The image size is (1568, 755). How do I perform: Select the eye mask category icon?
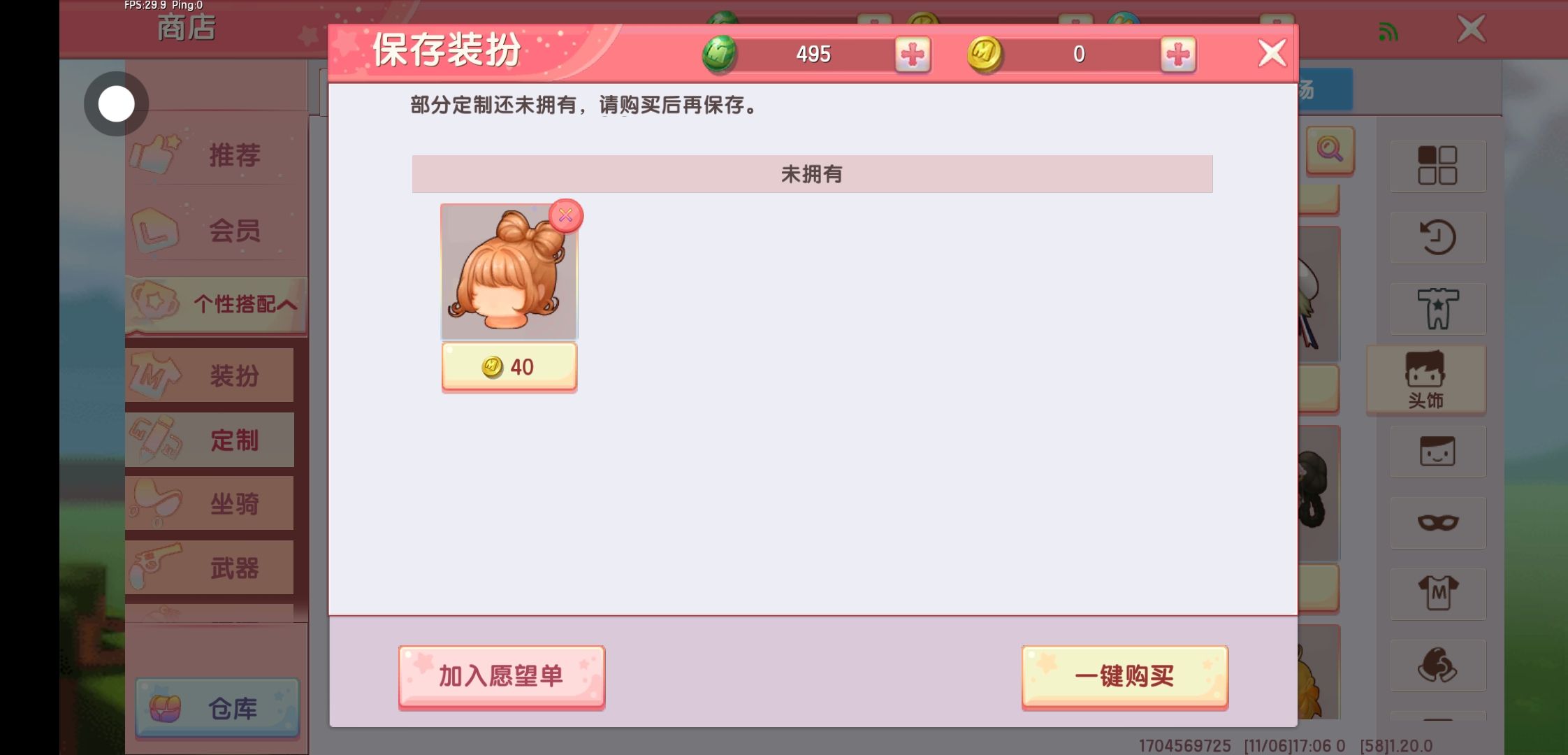coord(1437,523)
